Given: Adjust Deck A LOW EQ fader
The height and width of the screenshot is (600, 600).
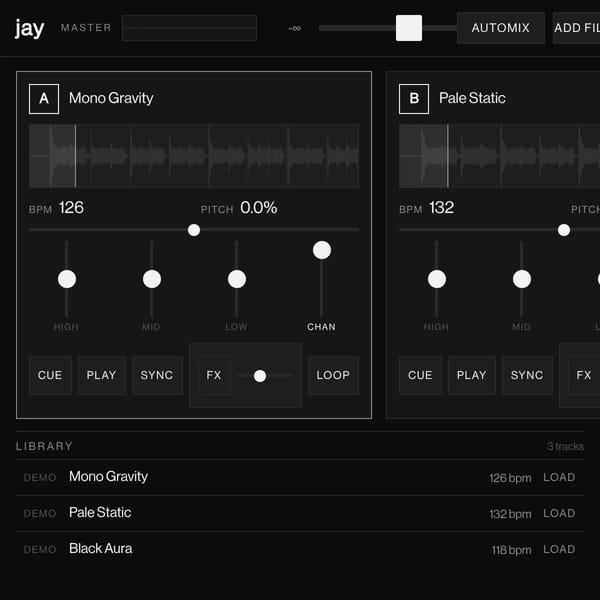Looking at the screenshot, I should pyautogui.click(x=237, y=279).
